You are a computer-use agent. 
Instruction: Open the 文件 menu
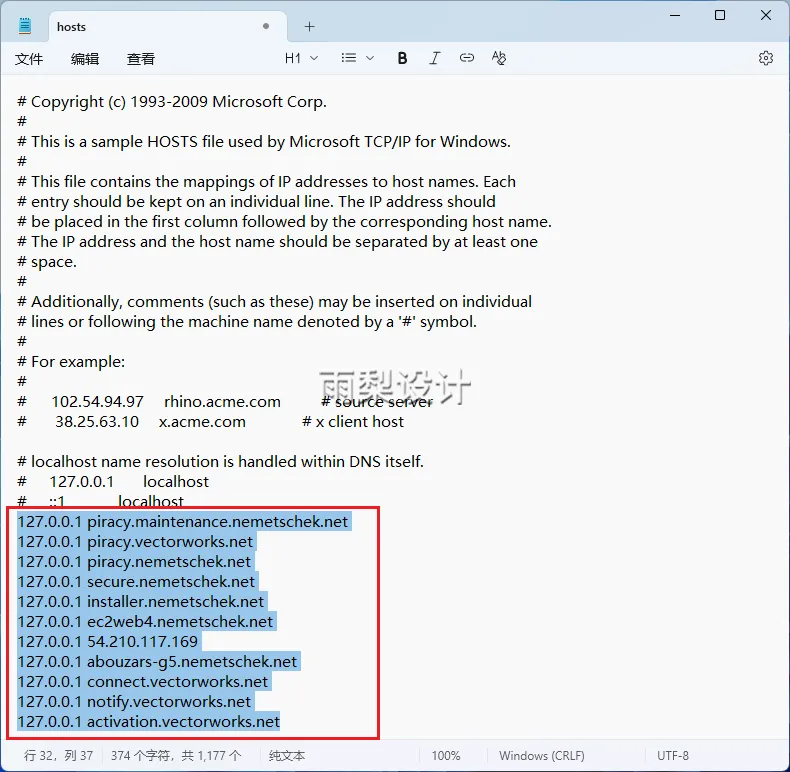[29, 59]
